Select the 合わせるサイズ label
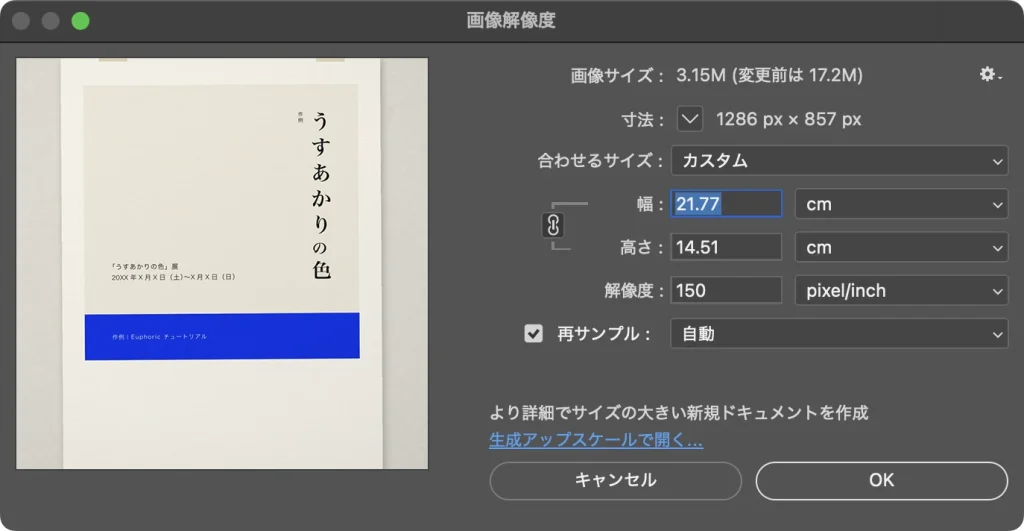 pyautogui.click(x=600, y=161)
